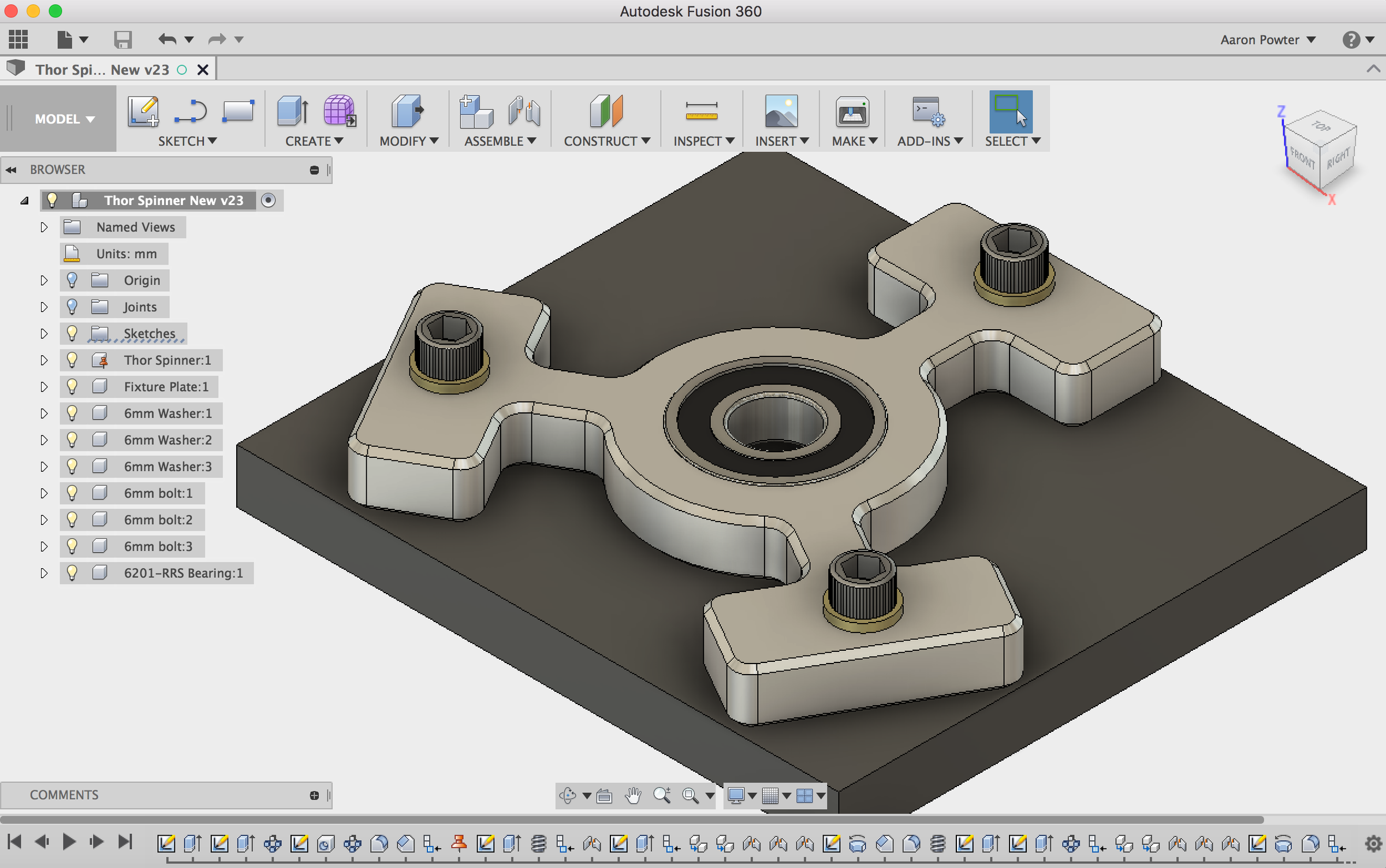The width and height of the screenshot is (1386, 868).
Task: Select the Extrude tool in Create
Action: coord(293,110)
